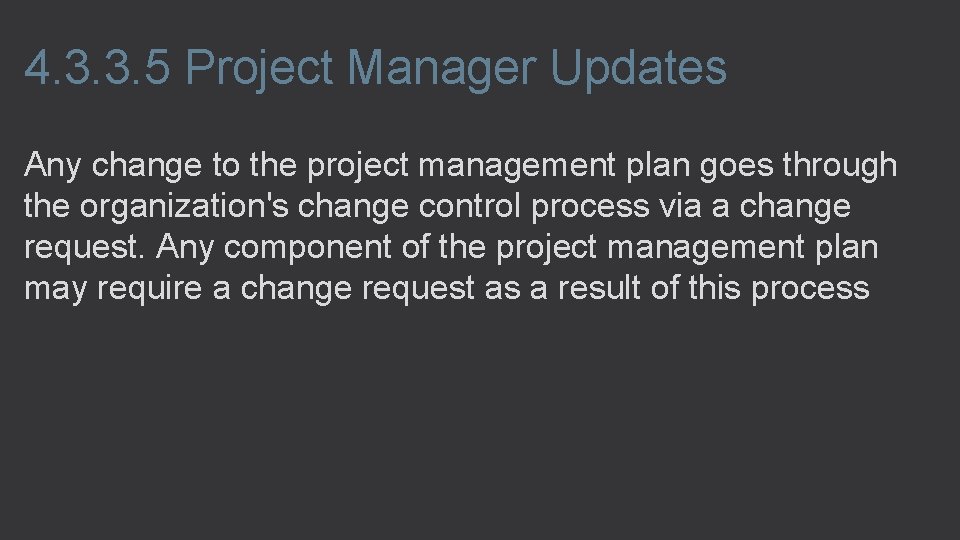Image resolution: width=960 pixels, height=540 pixels.
Task: Click the word Any starting the first line
Action: click(52, 165)
